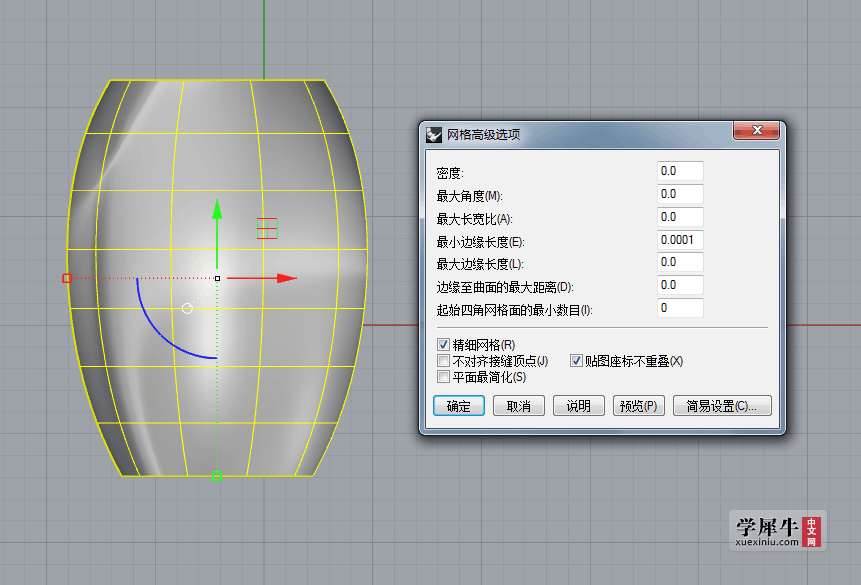Click the 预览(P) button

click(639, 406)
